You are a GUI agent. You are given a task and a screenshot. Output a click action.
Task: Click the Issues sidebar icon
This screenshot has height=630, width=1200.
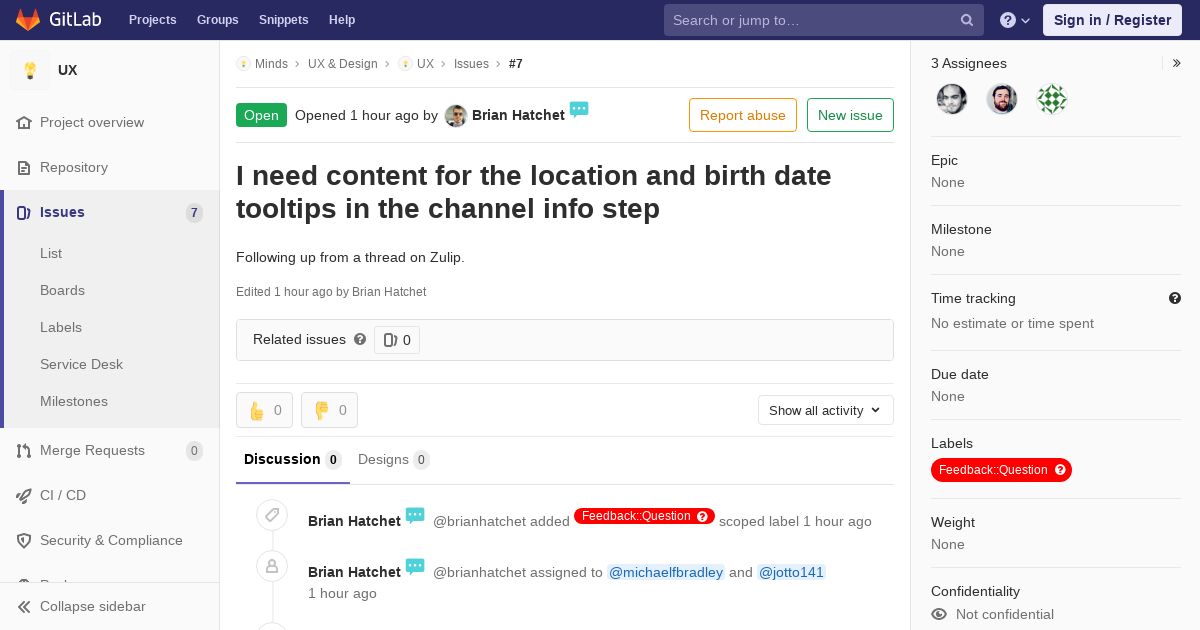point(24,212)
